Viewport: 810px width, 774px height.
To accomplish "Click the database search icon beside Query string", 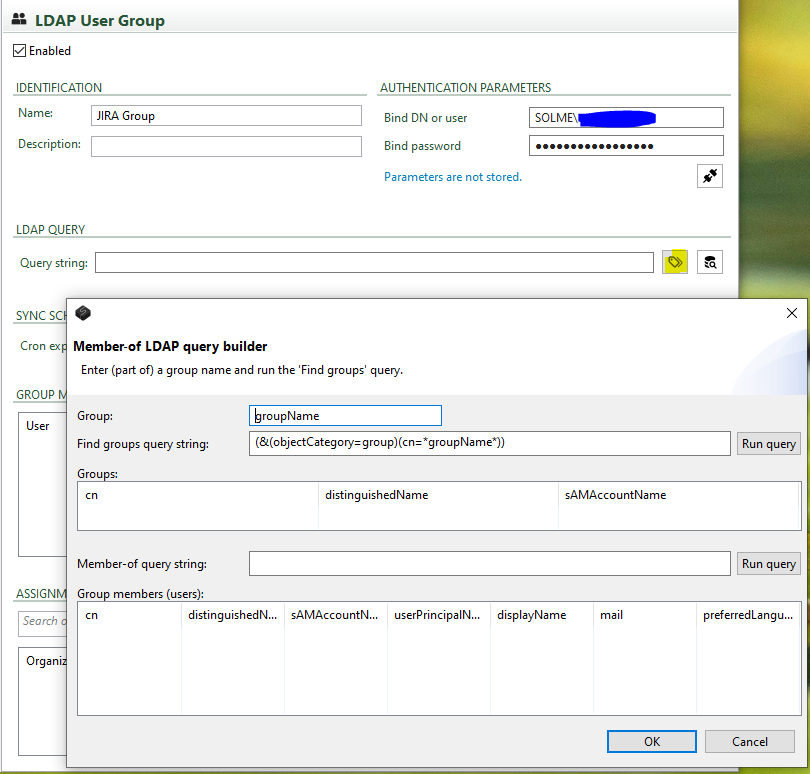I will click(x=710, y=262).
